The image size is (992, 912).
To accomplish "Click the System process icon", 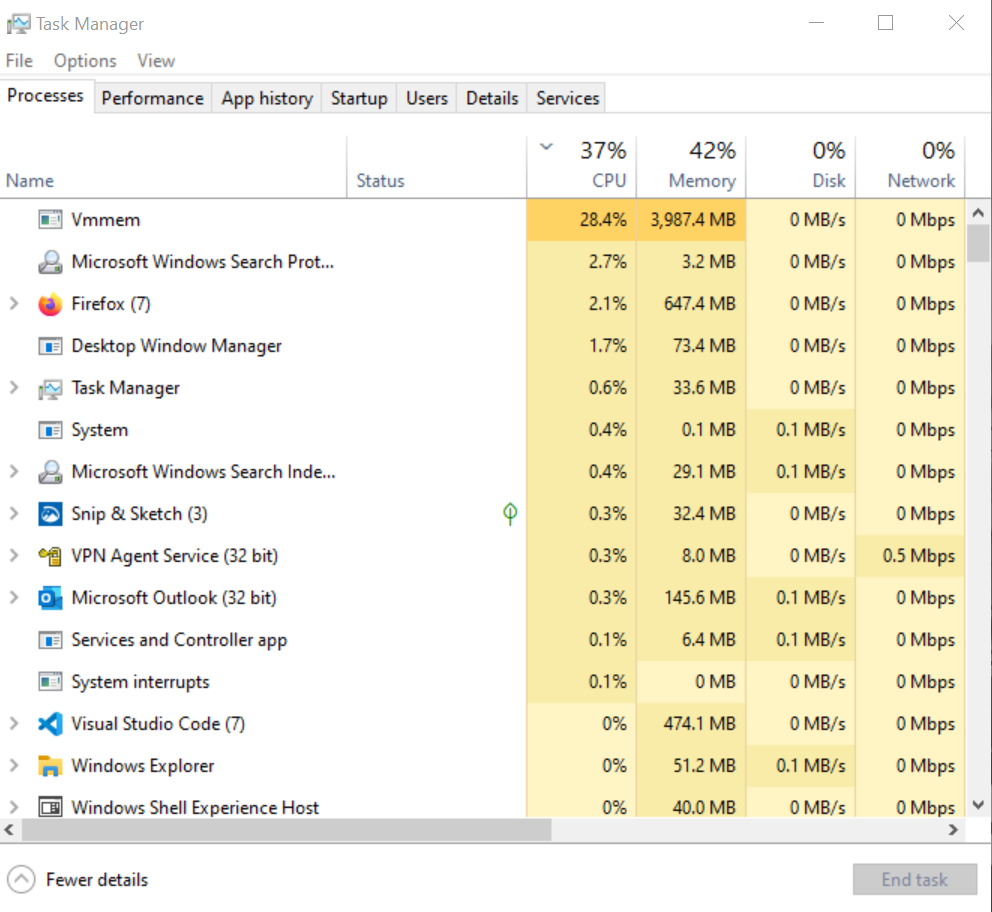I will [50, 430].
